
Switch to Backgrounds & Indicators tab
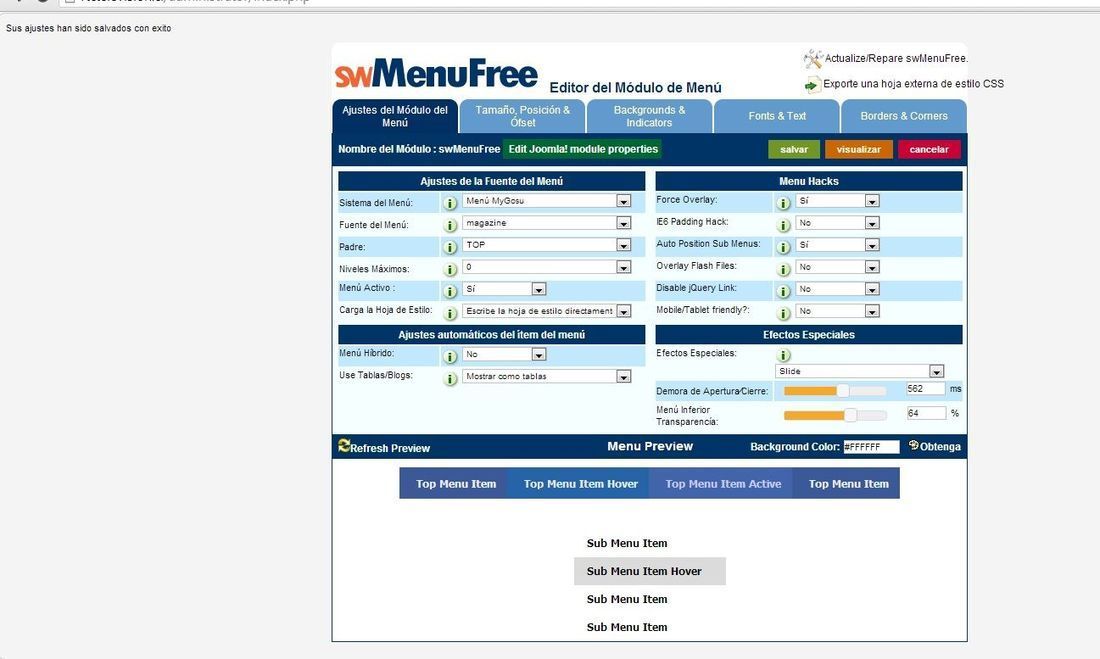(x=650, y=117)
